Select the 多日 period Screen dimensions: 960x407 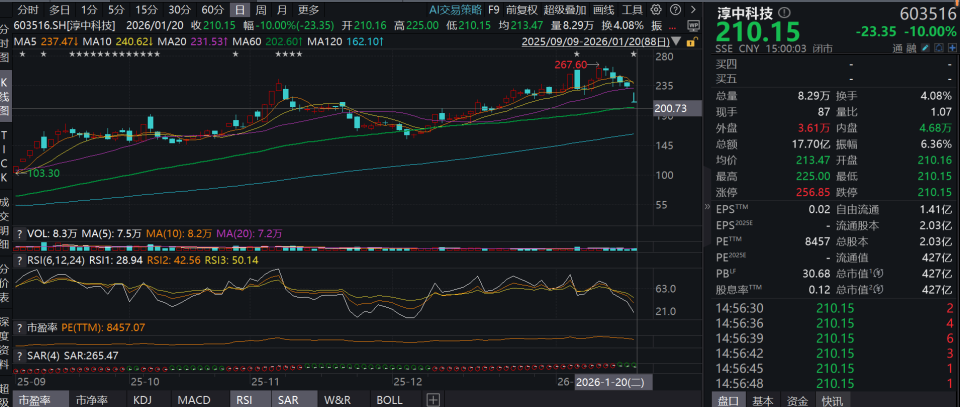[x=59, y=10]
